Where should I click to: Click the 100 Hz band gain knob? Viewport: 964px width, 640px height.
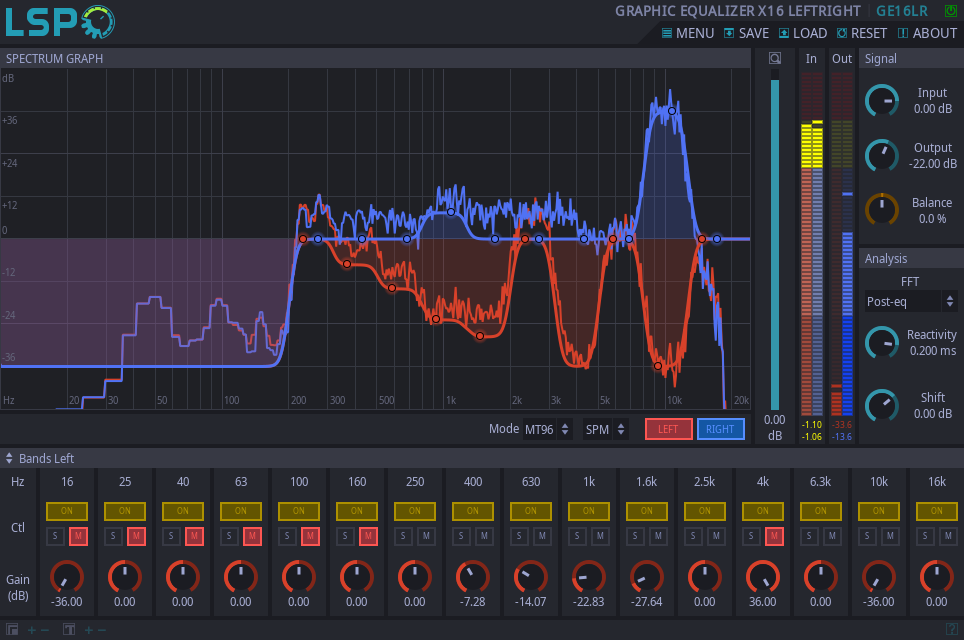299,577
